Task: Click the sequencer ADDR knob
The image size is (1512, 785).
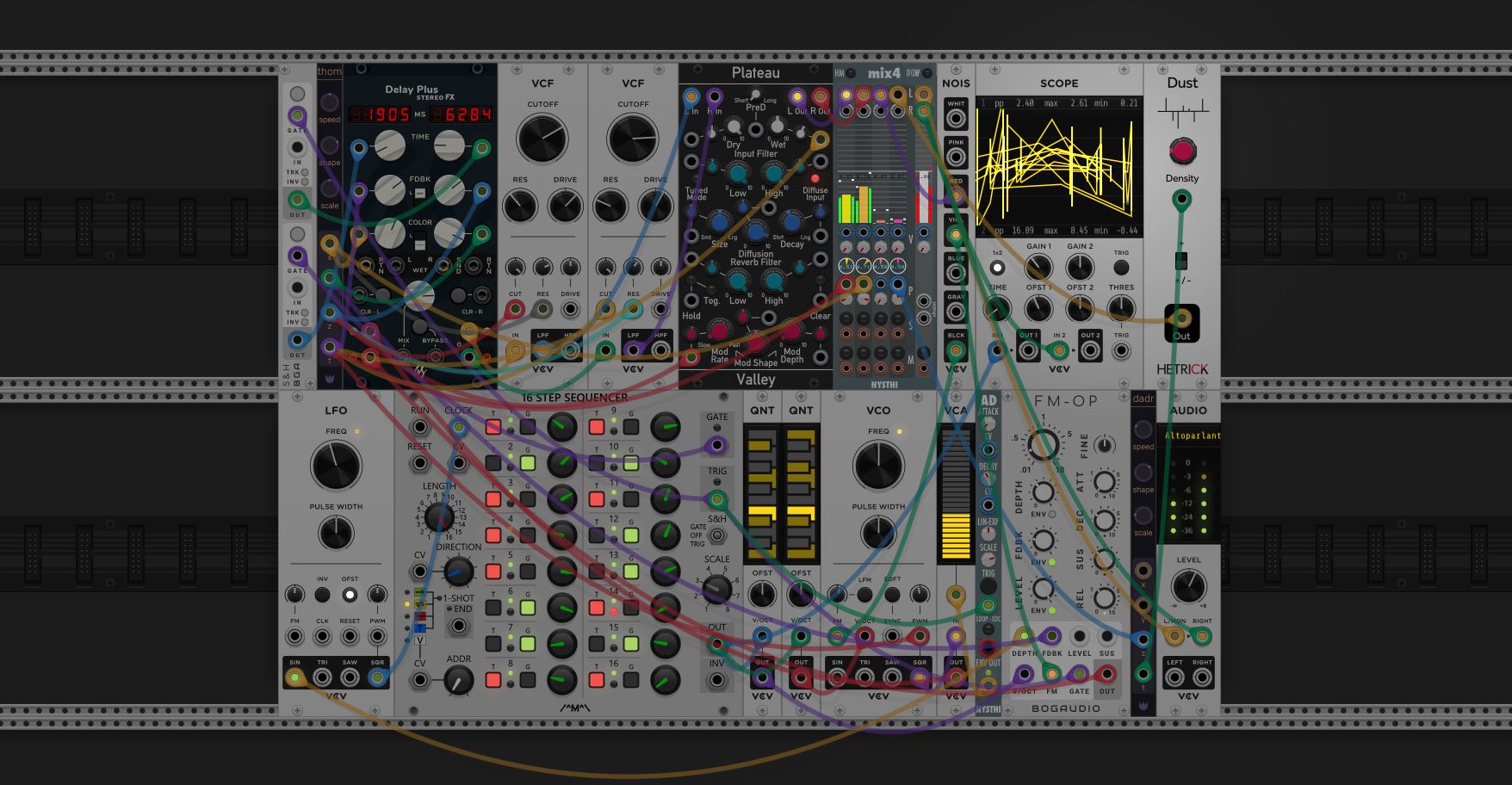Action: click(x=458, y=681)
